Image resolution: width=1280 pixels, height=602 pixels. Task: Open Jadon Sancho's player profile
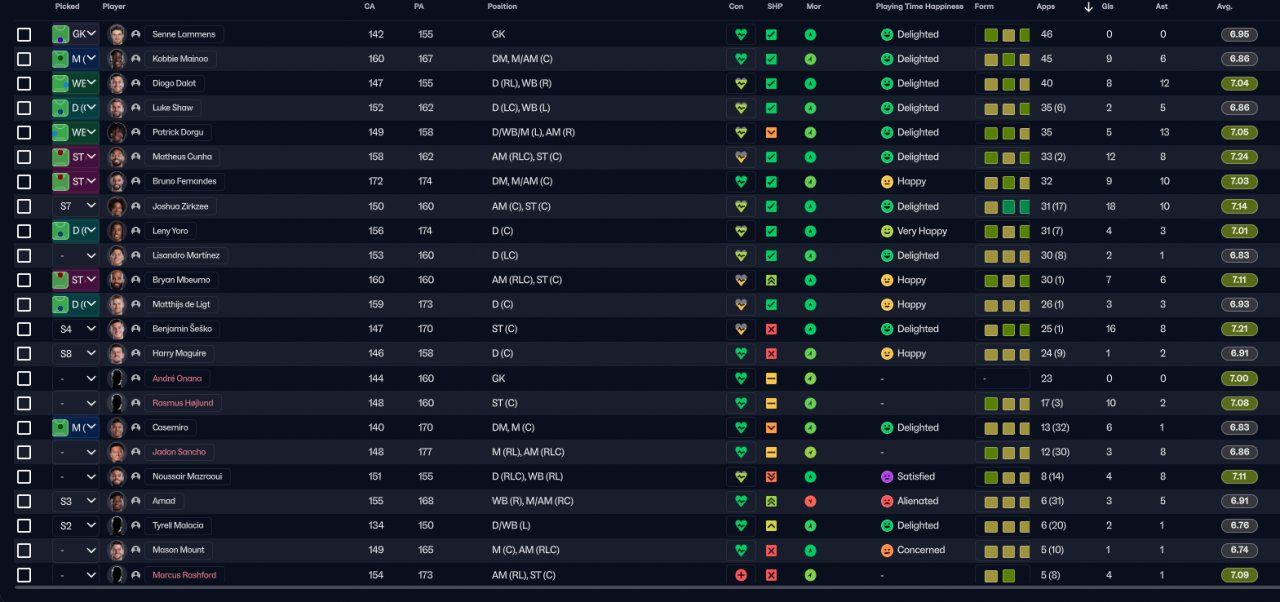pos(178,452)
